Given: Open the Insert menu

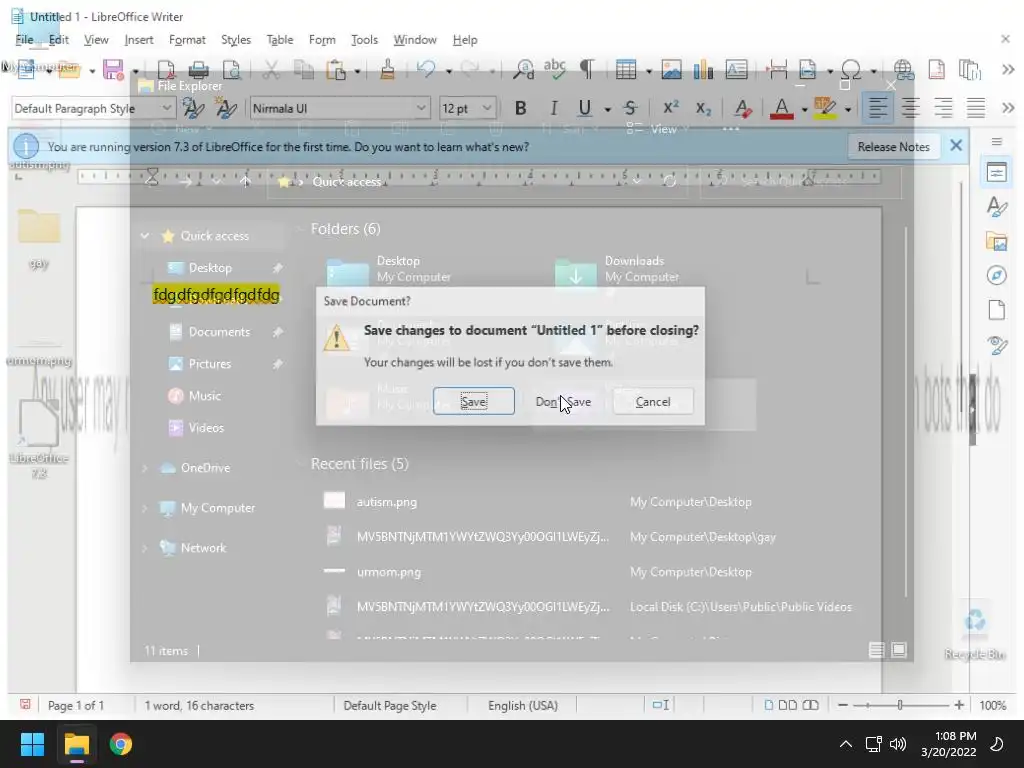Looking at the screenshot, I should tap(138, 40).
